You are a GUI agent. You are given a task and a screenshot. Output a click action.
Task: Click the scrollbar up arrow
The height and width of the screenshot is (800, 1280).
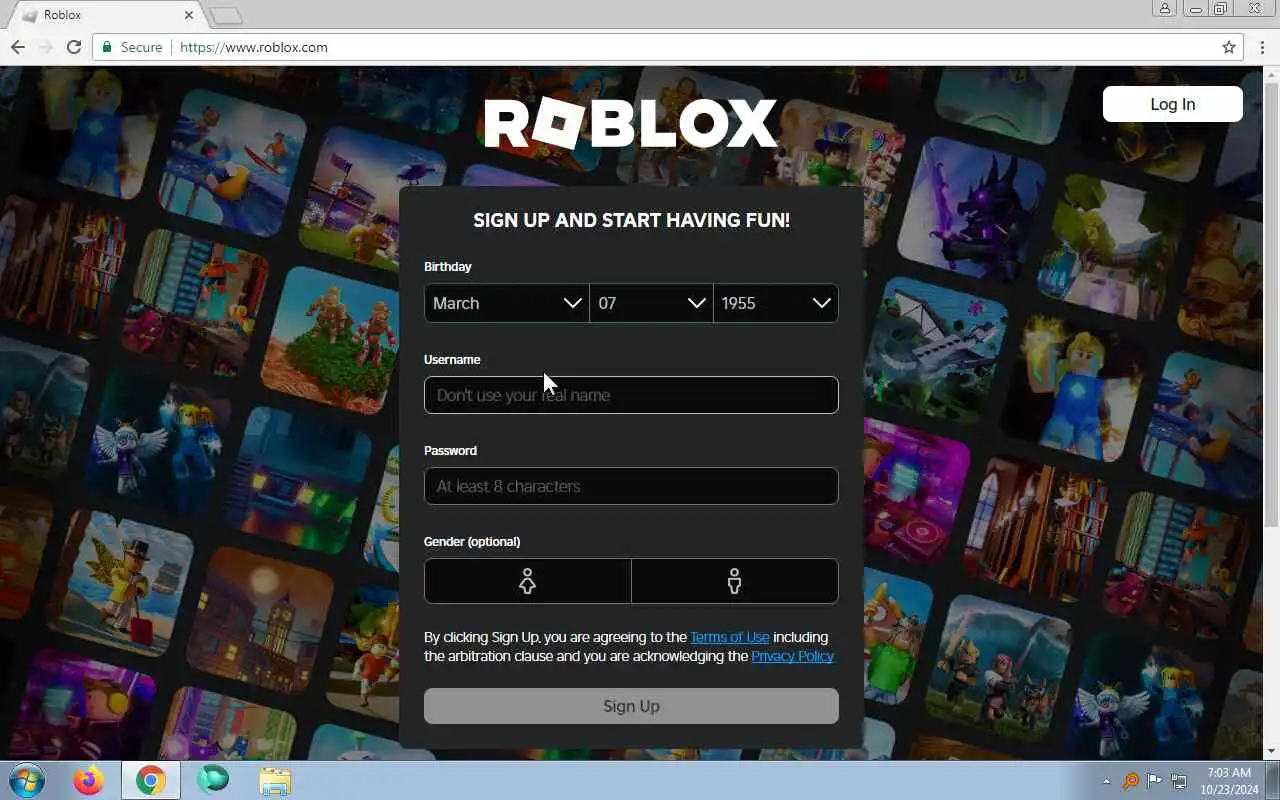pyautogui.click(x=1272, y=75)
